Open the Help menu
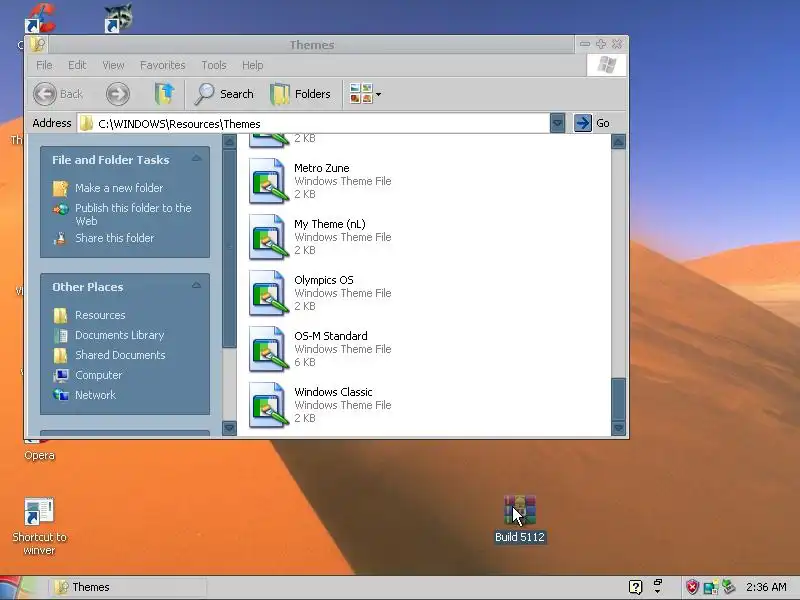The image size is (800, 600). (x=253, y=65)
